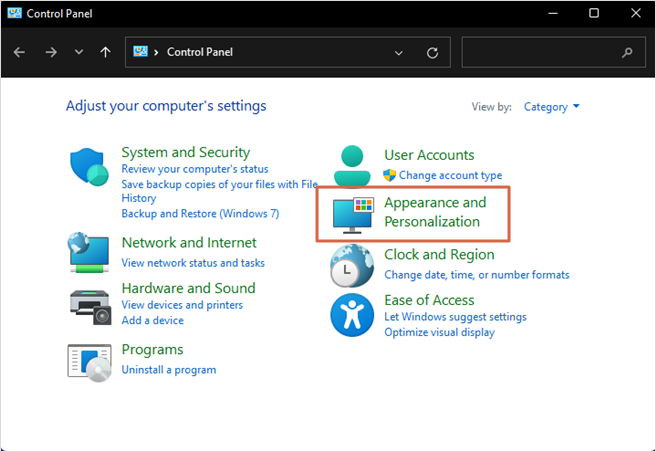Screen dimensions: 656x452
Task: Click the Add a device link
Action: click(153, 320)
